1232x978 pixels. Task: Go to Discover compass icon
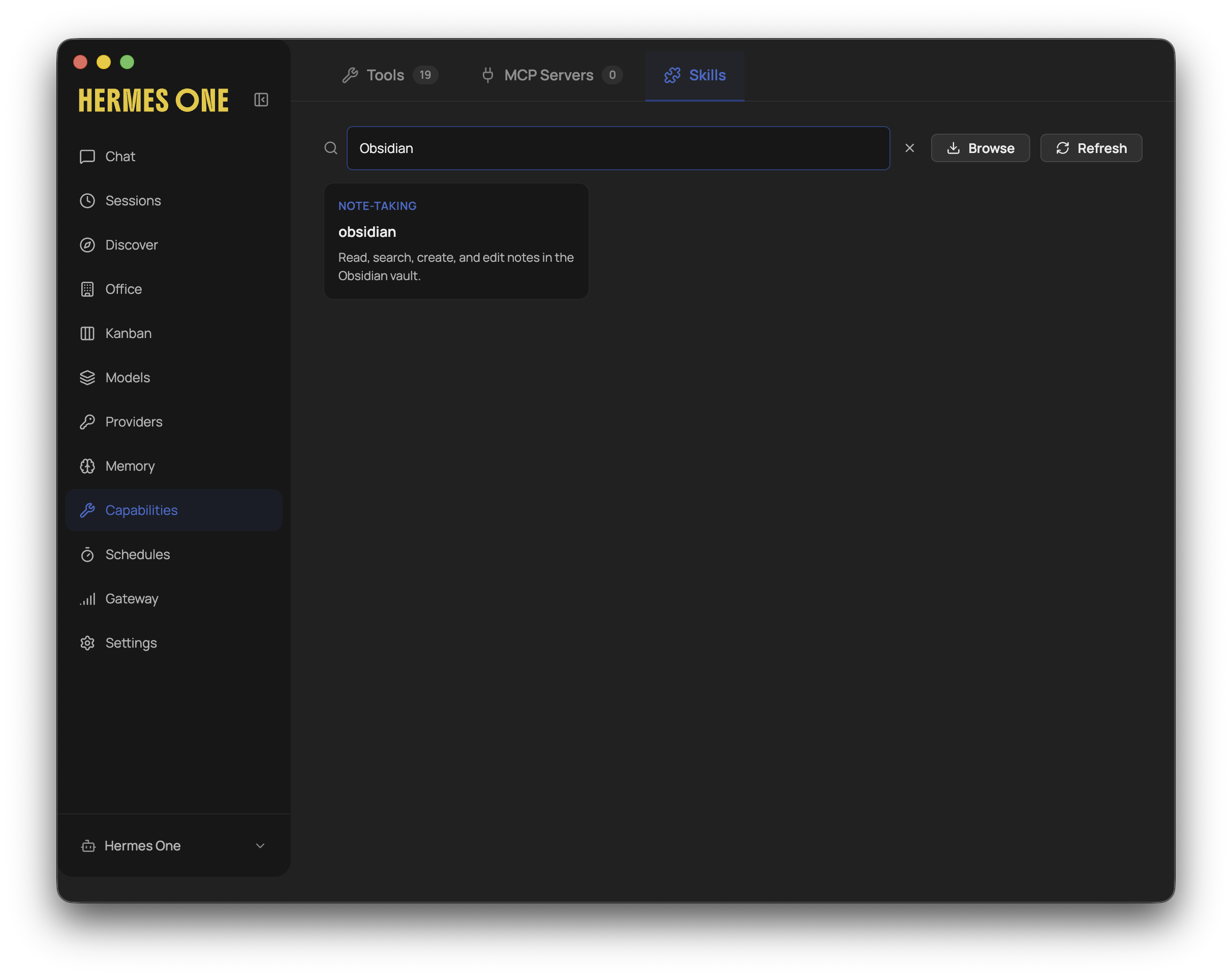(87, 245)
